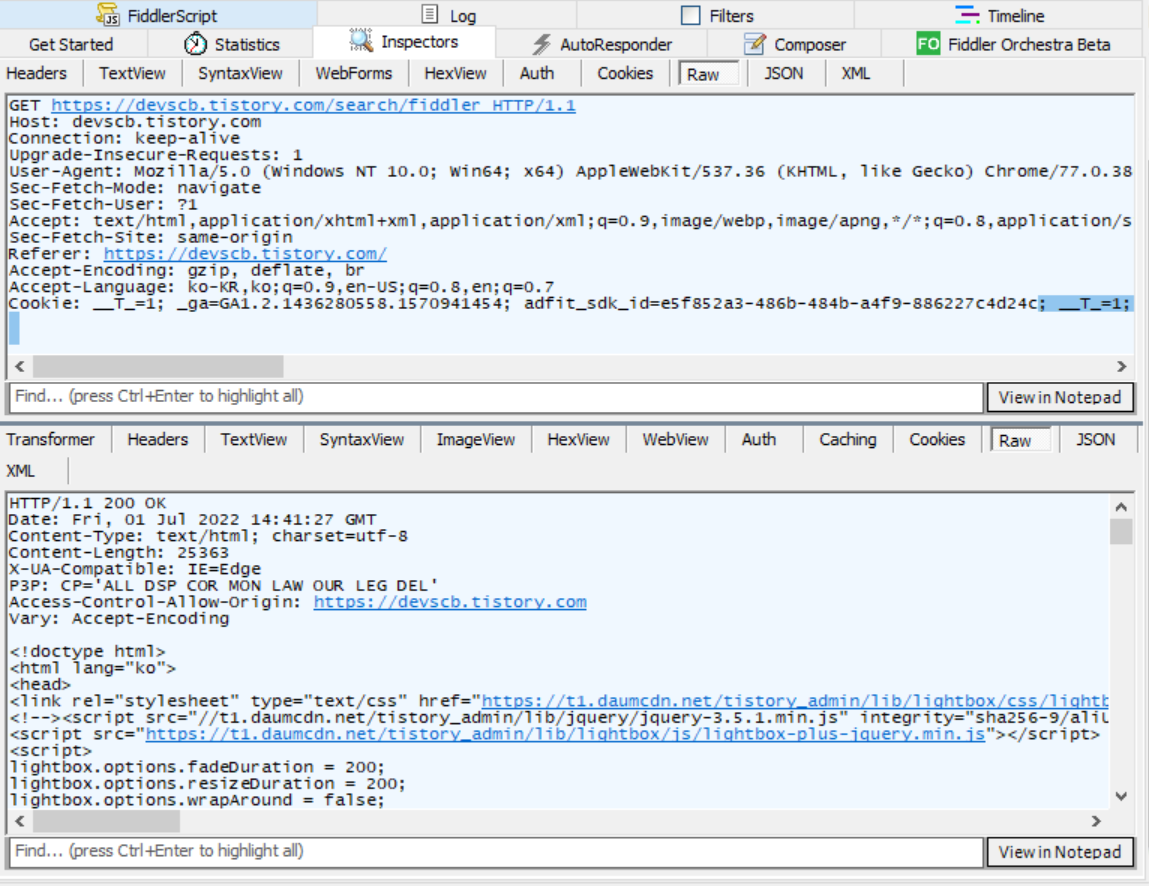Click the FiddlerScript JS icon
Image resolution: width=1149 pixels, height=886 pixels.
coord(107,14)
